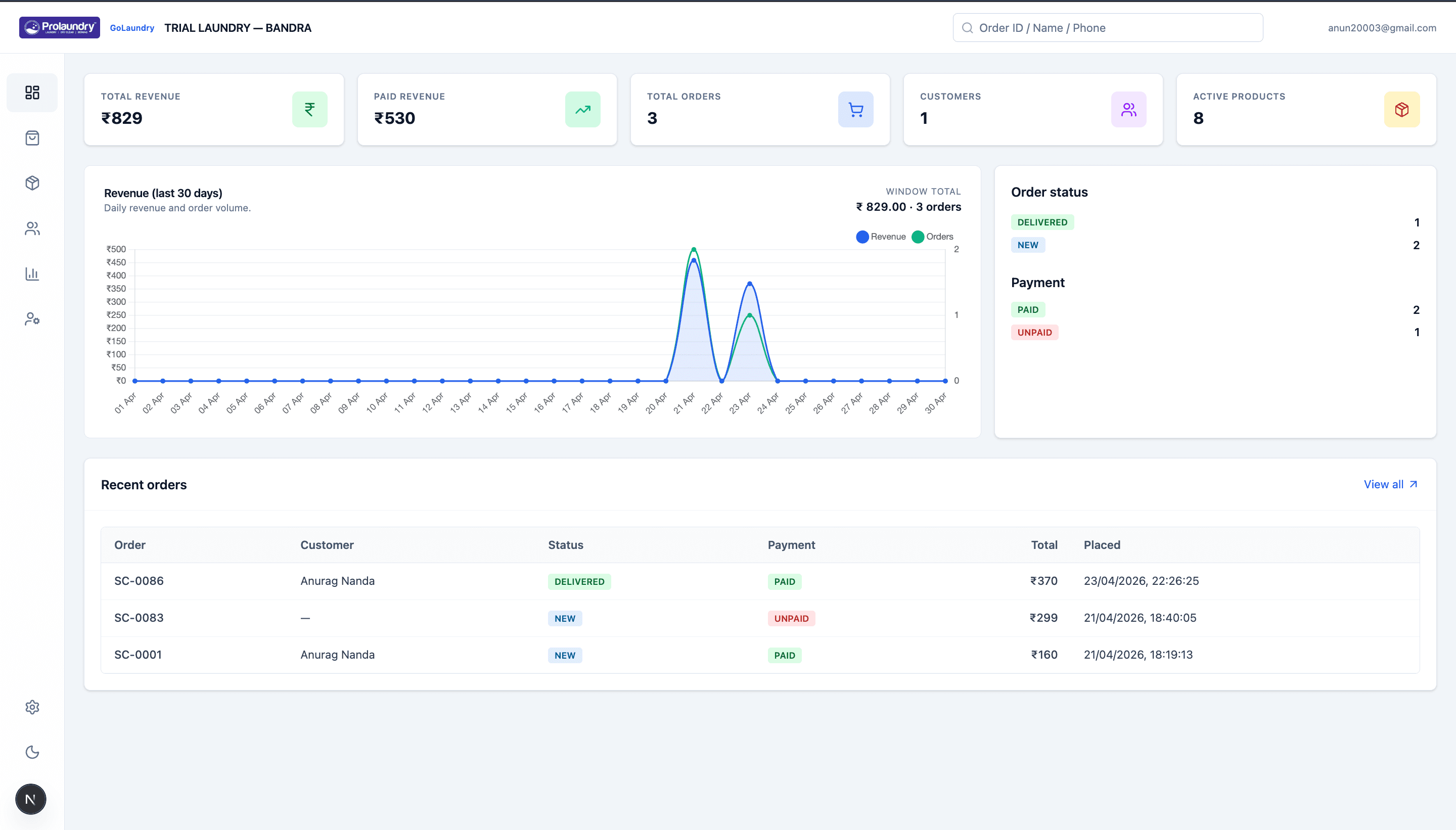This screenshot has width=1456, height=830.
Task: Click the TRIAL LAUNDRY — BANDRA store title
Action: (238, 28)
